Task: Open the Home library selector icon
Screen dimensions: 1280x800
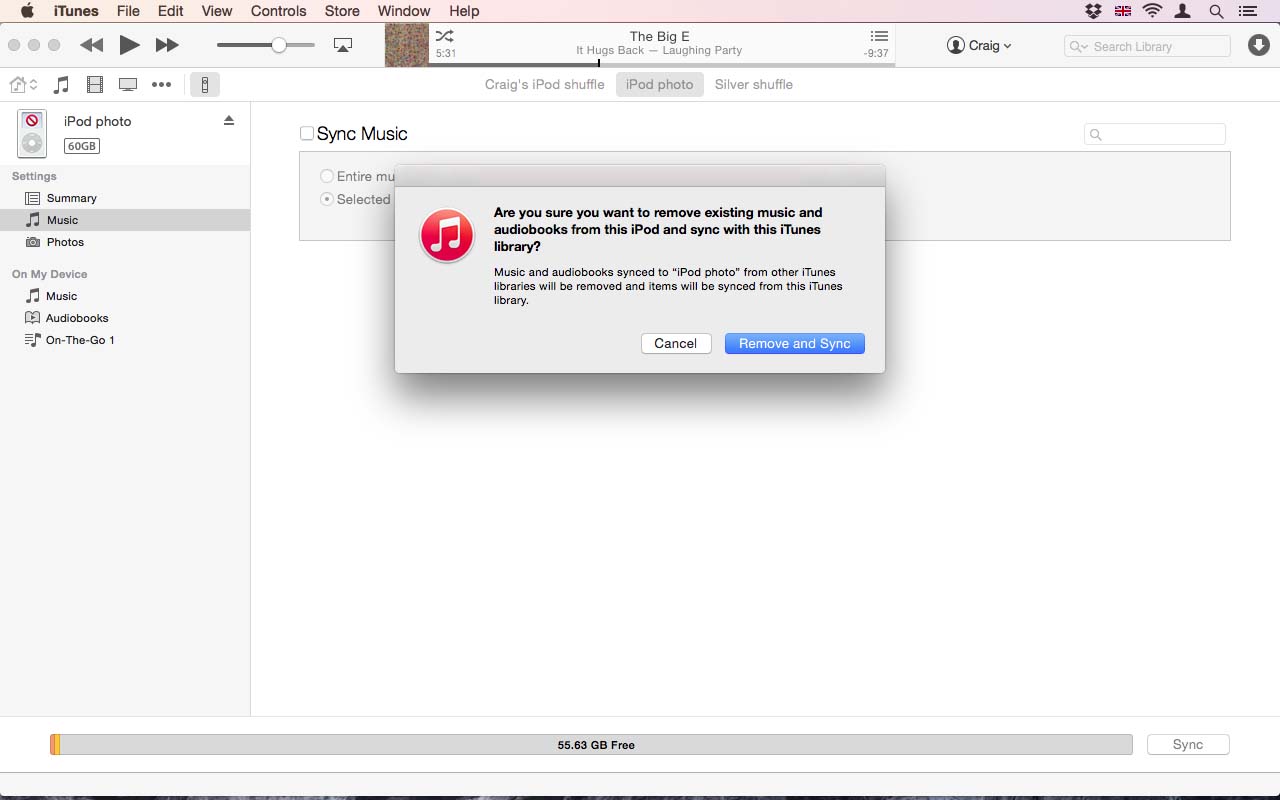Action: click(x=23, y=85)
